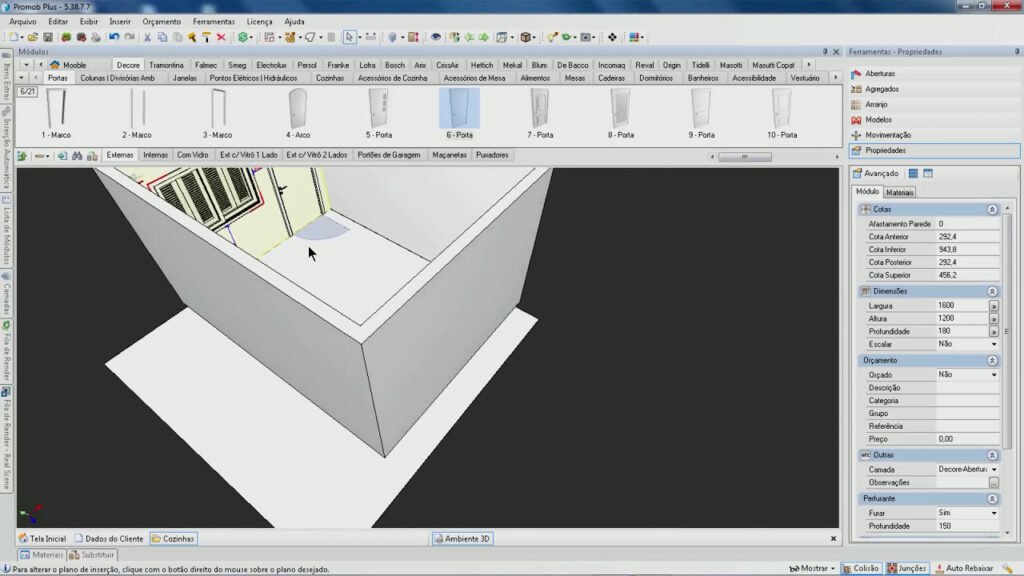Click the Copy icon in toolbar
Image resolution: width=1024 pixels, height=576 pixels.
163,37
